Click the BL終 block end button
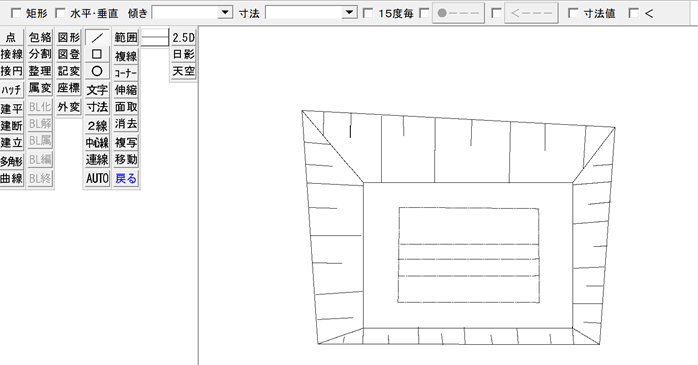The width and height of the screenshot is (698, 365). [40, 178]
